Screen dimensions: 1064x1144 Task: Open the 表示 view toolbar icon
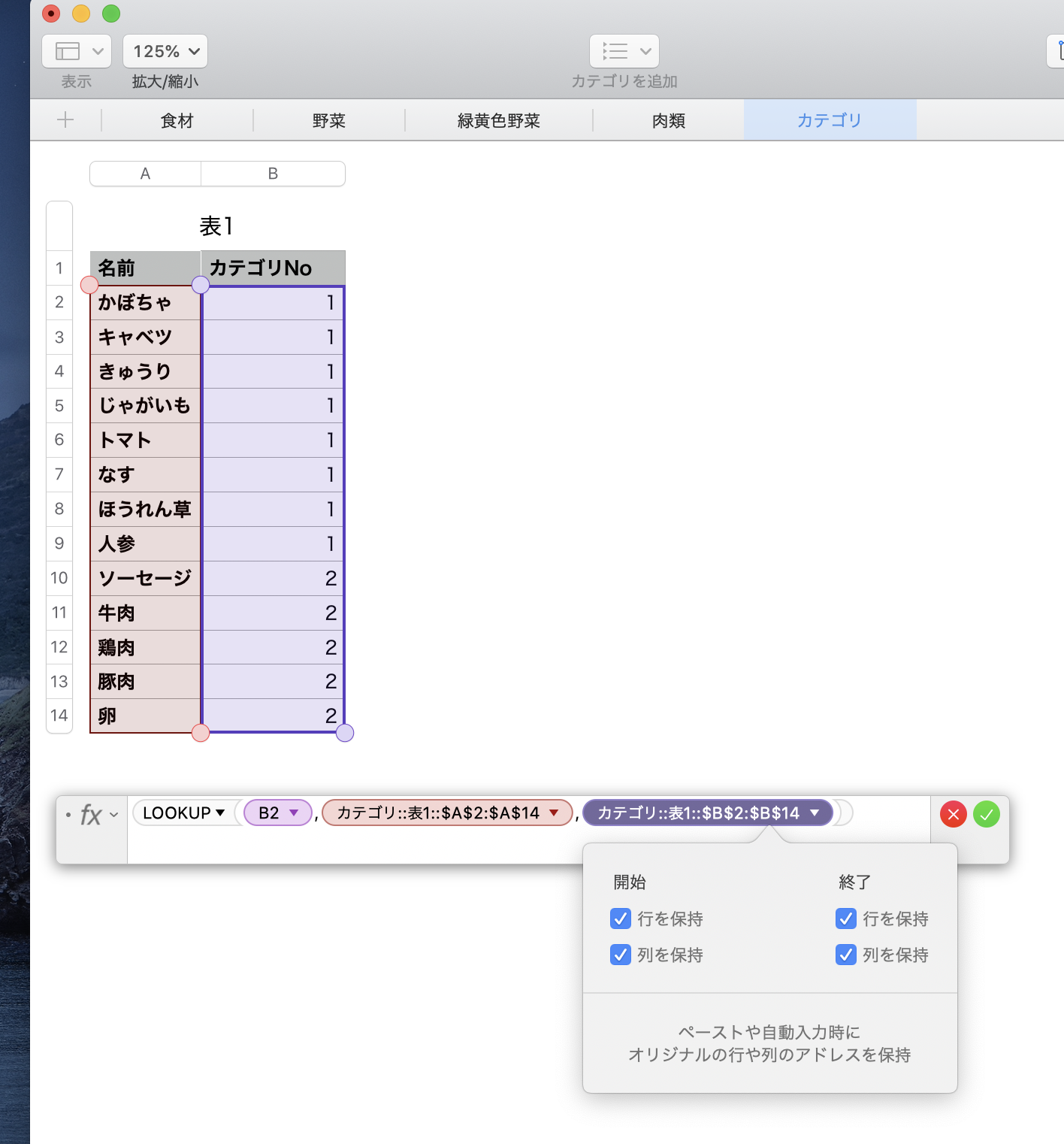[x=76, y=52]
